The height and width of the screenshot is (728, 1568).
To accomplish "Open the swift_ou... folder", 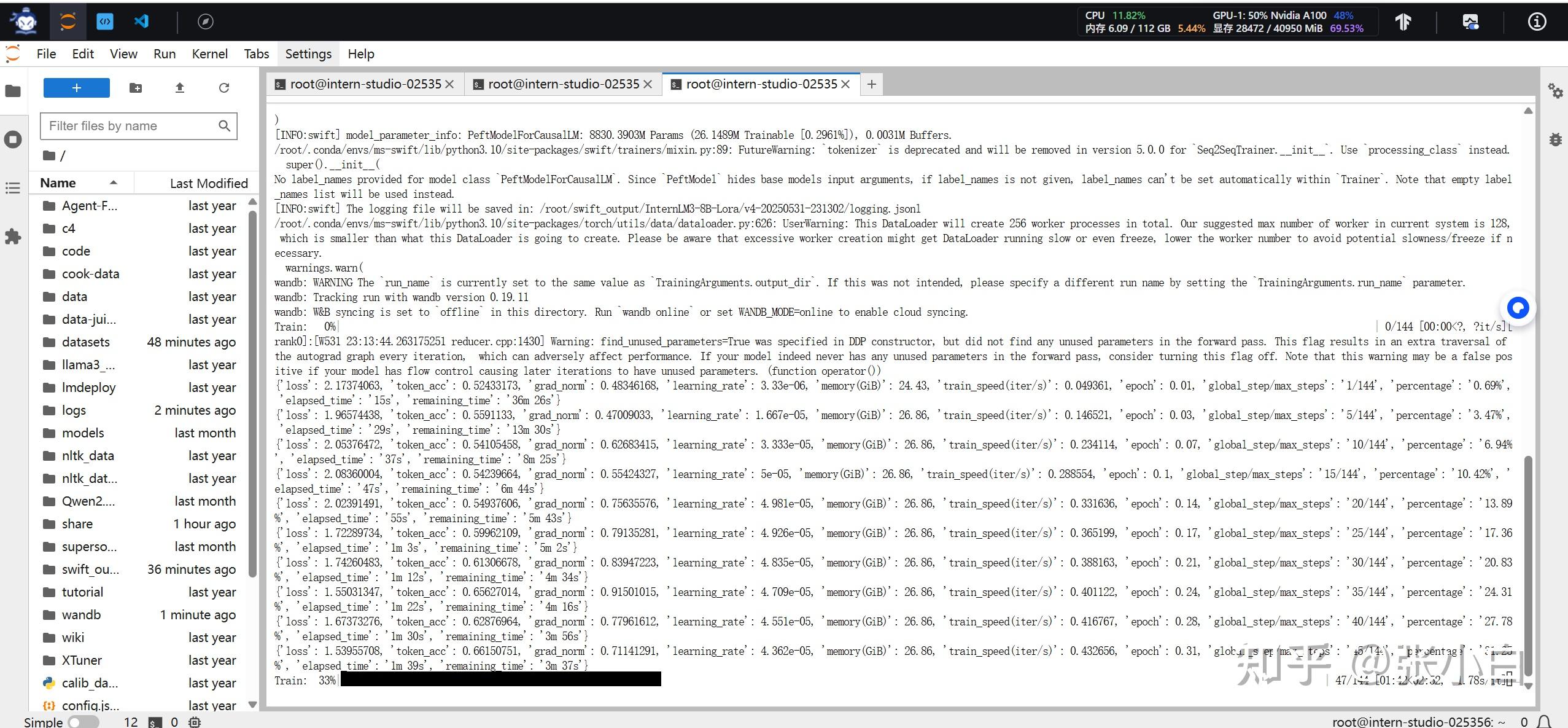I will click(x=90, y=569).
